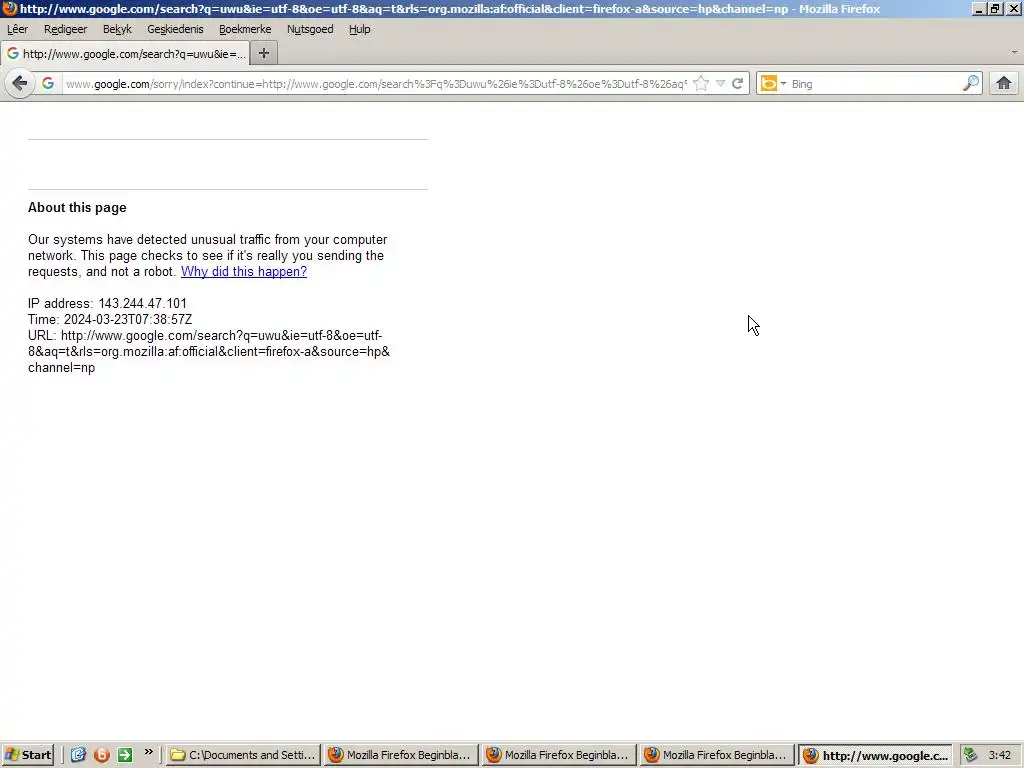Viewport: 1024px width, 768px height.
Task: Open the Nutsgoed menu
Action: (310, 29)
